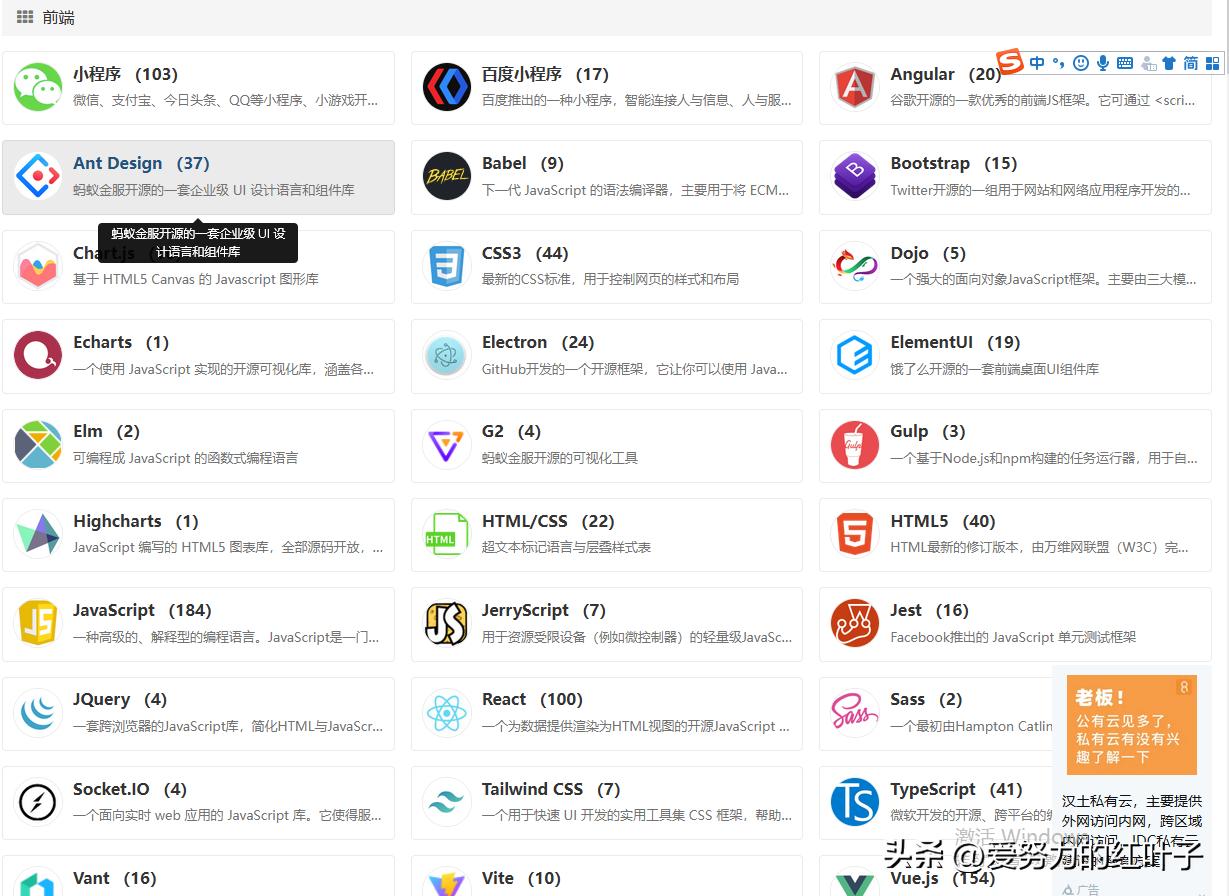The height and width of the screenshot is (896, 1229).
Task: Toggle punctuation mode in Sogou bar
Action: [1059, 62]
